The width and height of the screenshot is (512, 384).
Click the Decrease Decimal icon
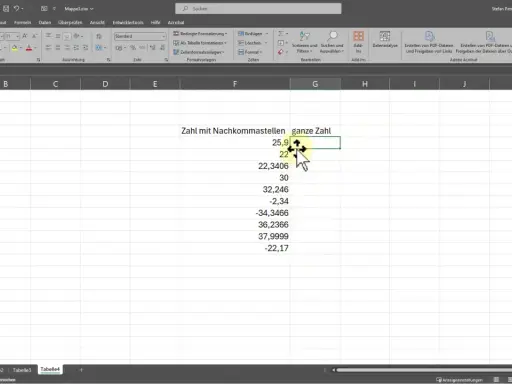(x=162, y=48)
